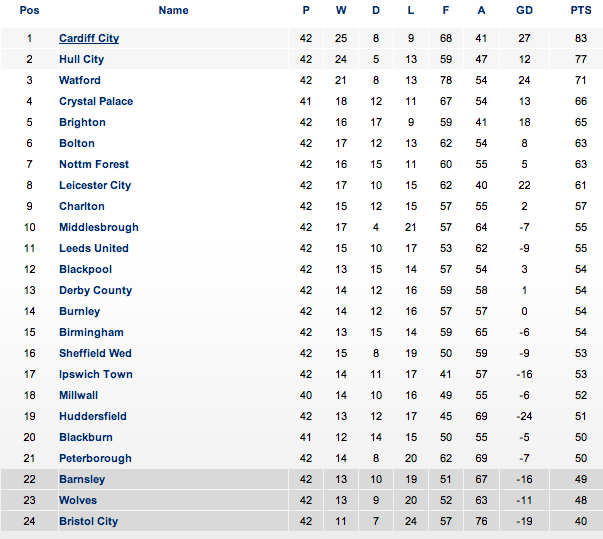This screenshot has height=539, width=603.
Task: Click the Name column header
Action: coord(173,10)
